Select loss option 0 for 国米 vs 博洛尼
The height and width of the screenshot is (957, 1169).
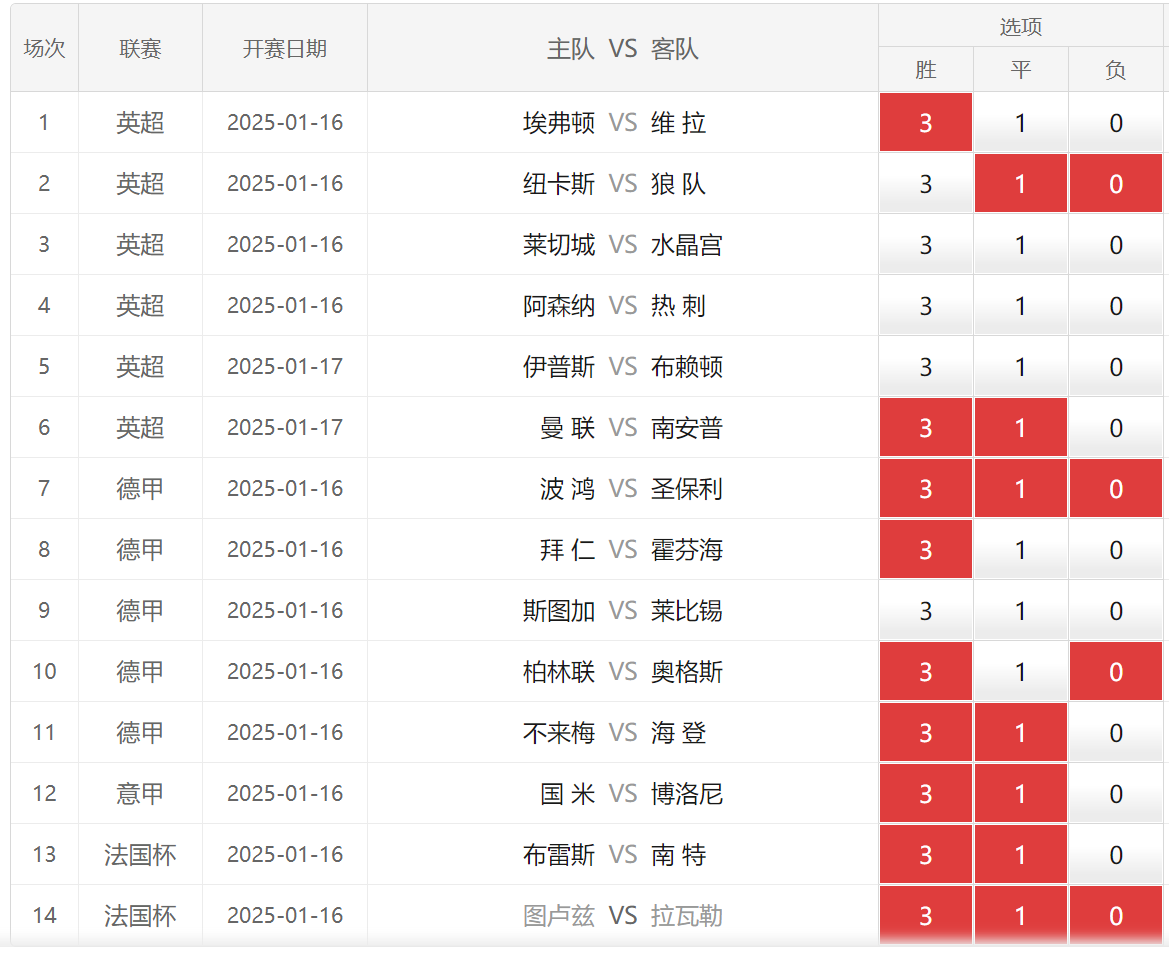pos(1116,795)
